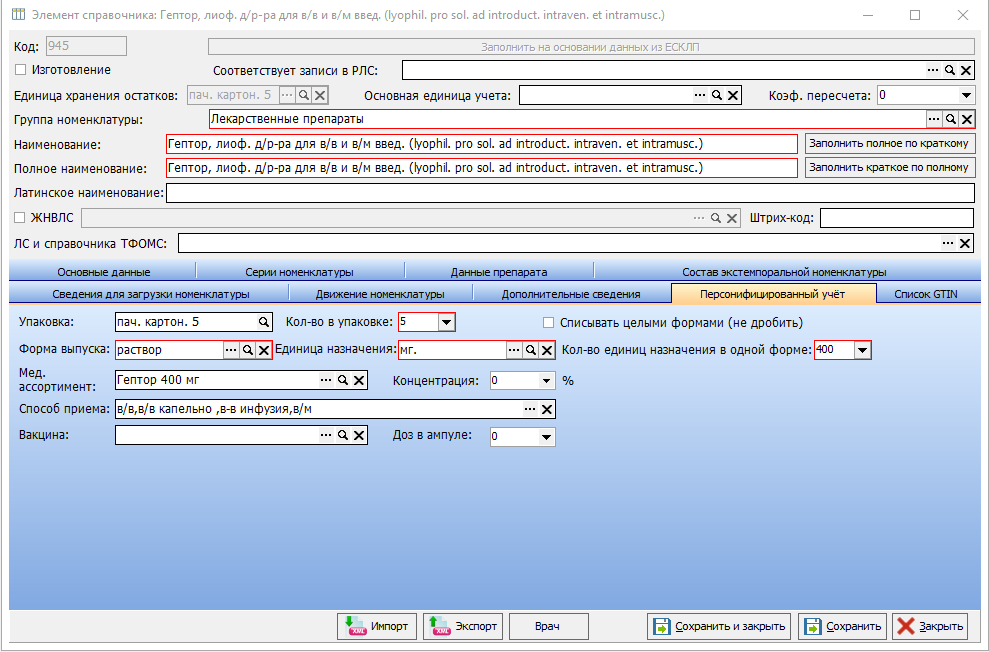Open the Список GTIN tab
The image size is (989, 652).
click(926, 294)
